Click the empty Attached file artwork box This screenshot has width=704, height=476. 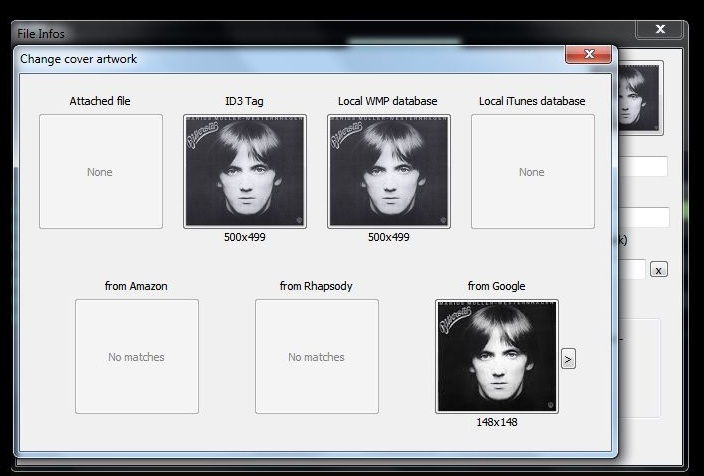[x=101, y=172]
